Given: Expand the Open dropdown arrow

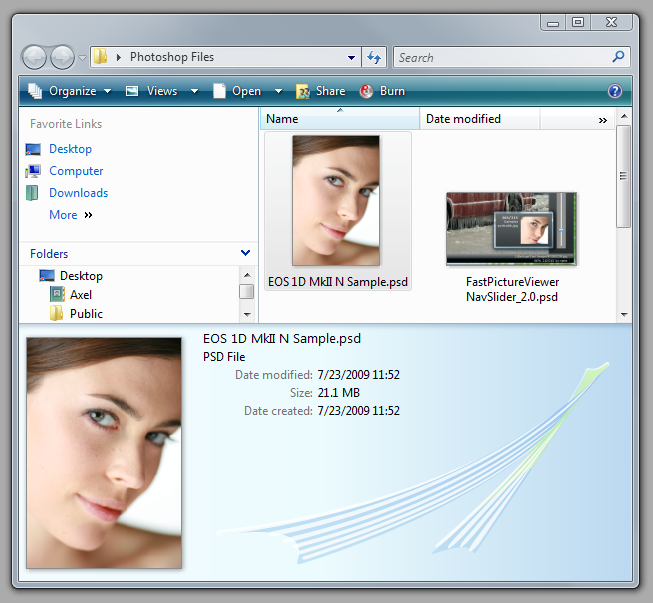Looking at the screenshot, I should [x=278, y=91].
